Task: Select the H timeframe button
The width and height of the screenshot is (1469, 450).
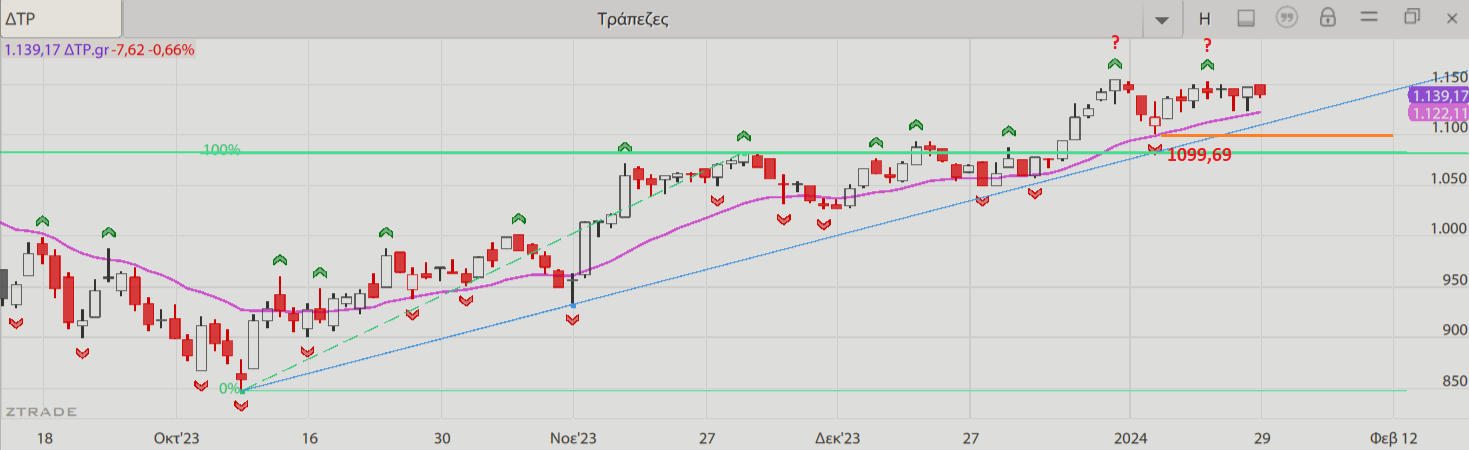Action: pyautogui.click(x=1205, y=18)
